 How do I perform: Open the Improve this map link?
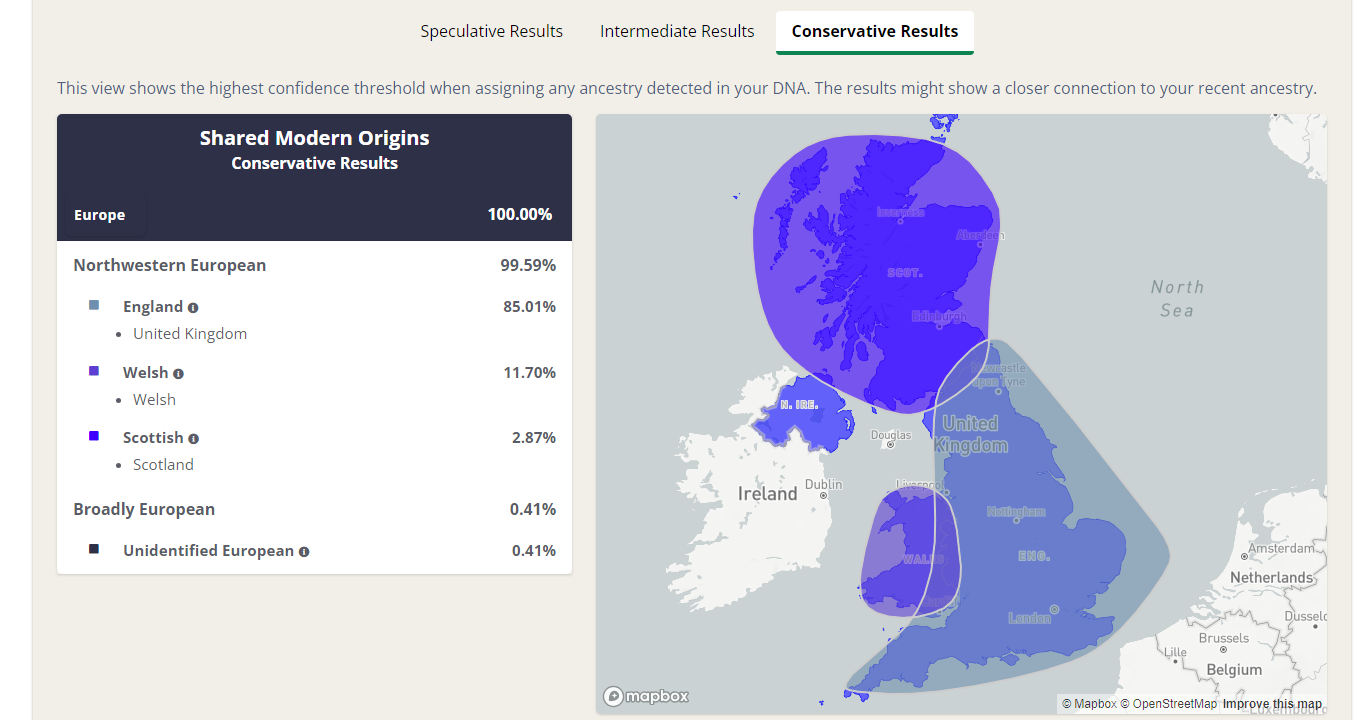(1272, 704)
